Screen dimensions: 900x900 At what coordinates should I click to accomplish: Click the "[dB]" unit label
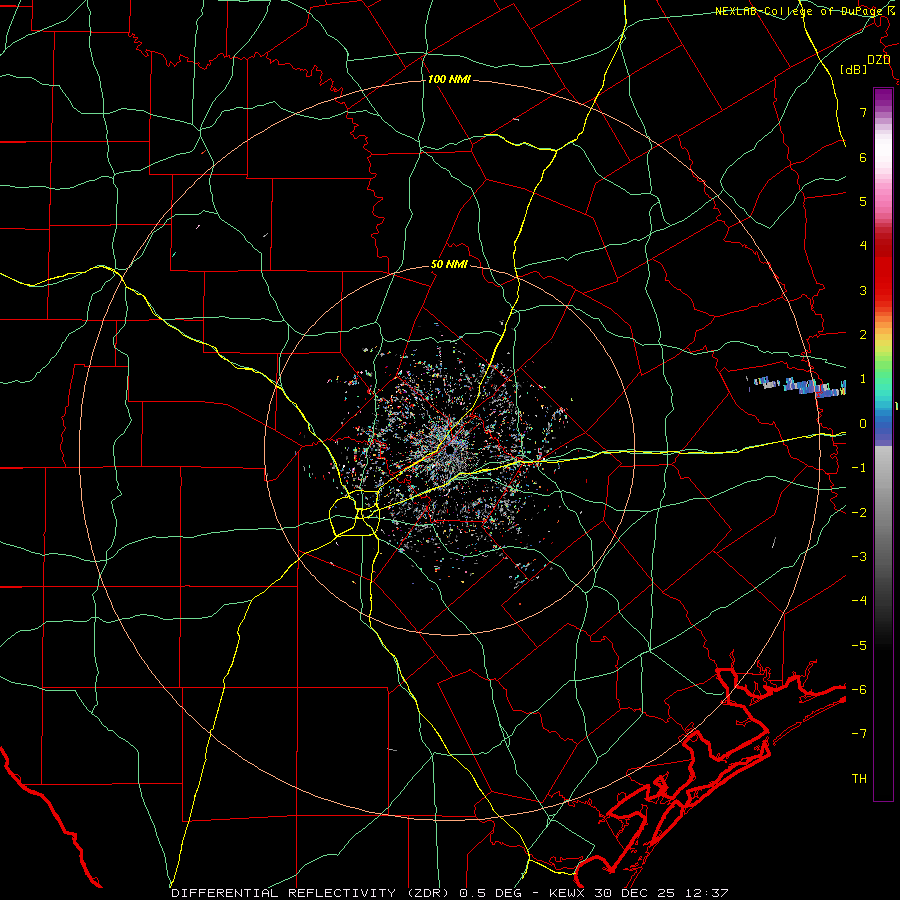pos(854,69)
